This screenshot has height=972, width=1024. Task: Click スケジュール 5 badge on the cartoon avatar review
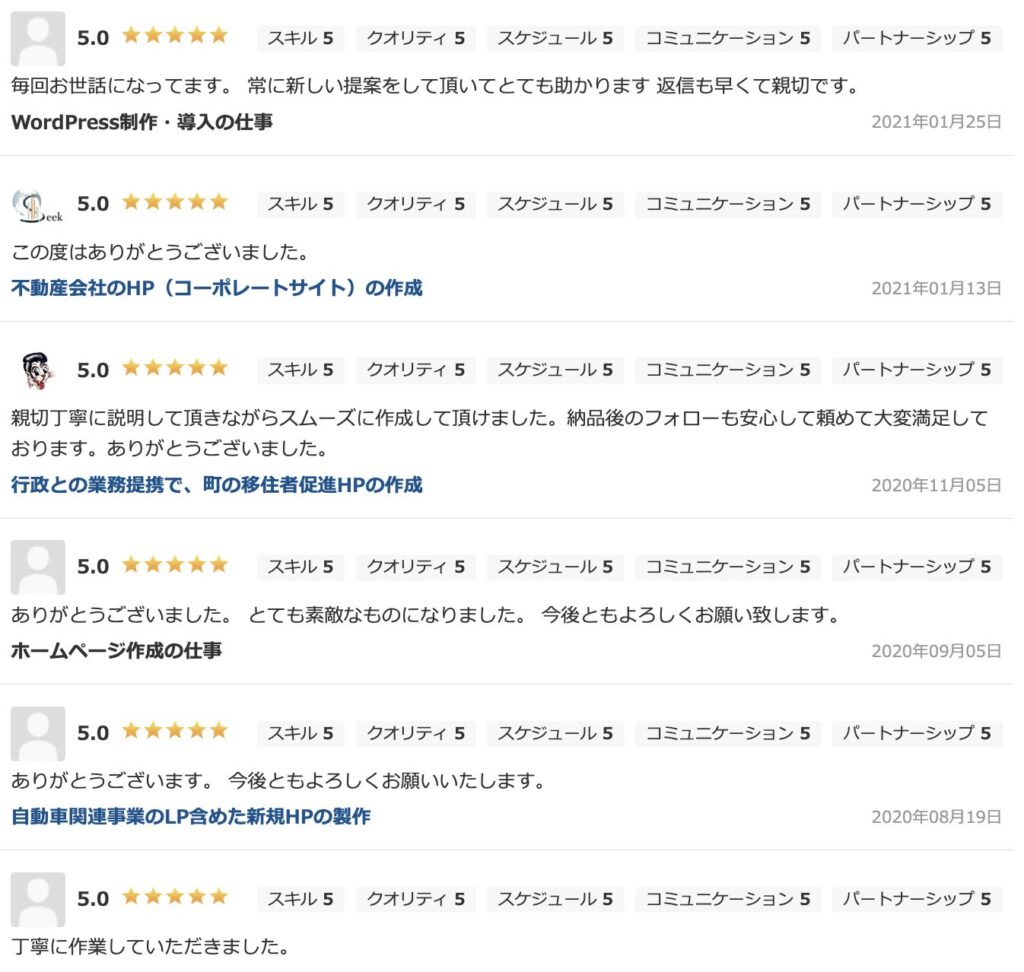(x=555, y=370)
